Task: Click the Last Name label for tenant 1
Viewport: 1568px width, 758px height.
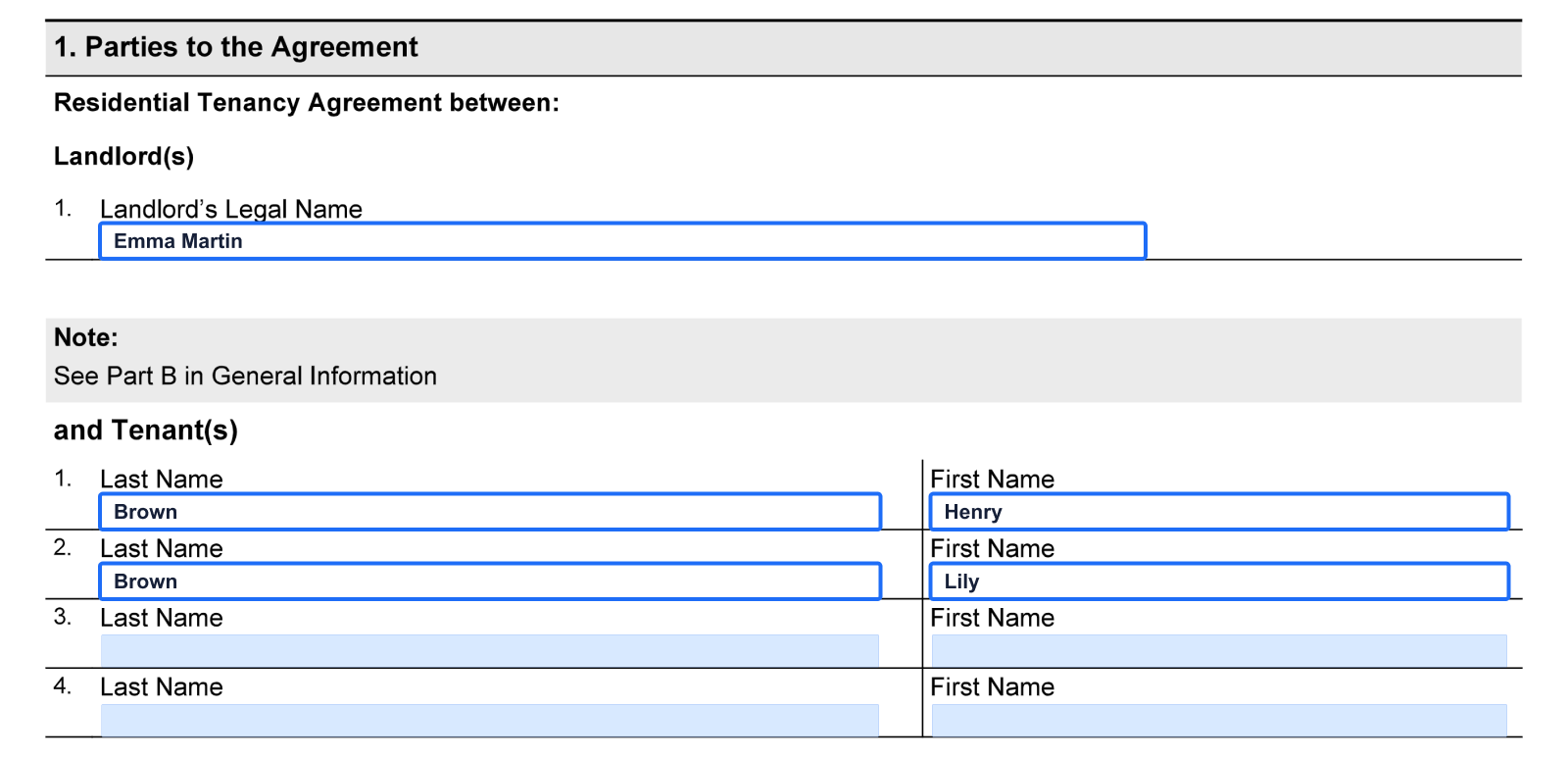Action: coord(162,480)
